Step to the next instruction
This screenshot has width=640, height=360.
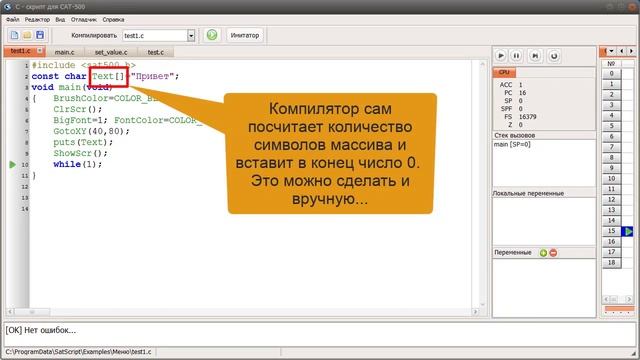[x=535, y=56]
